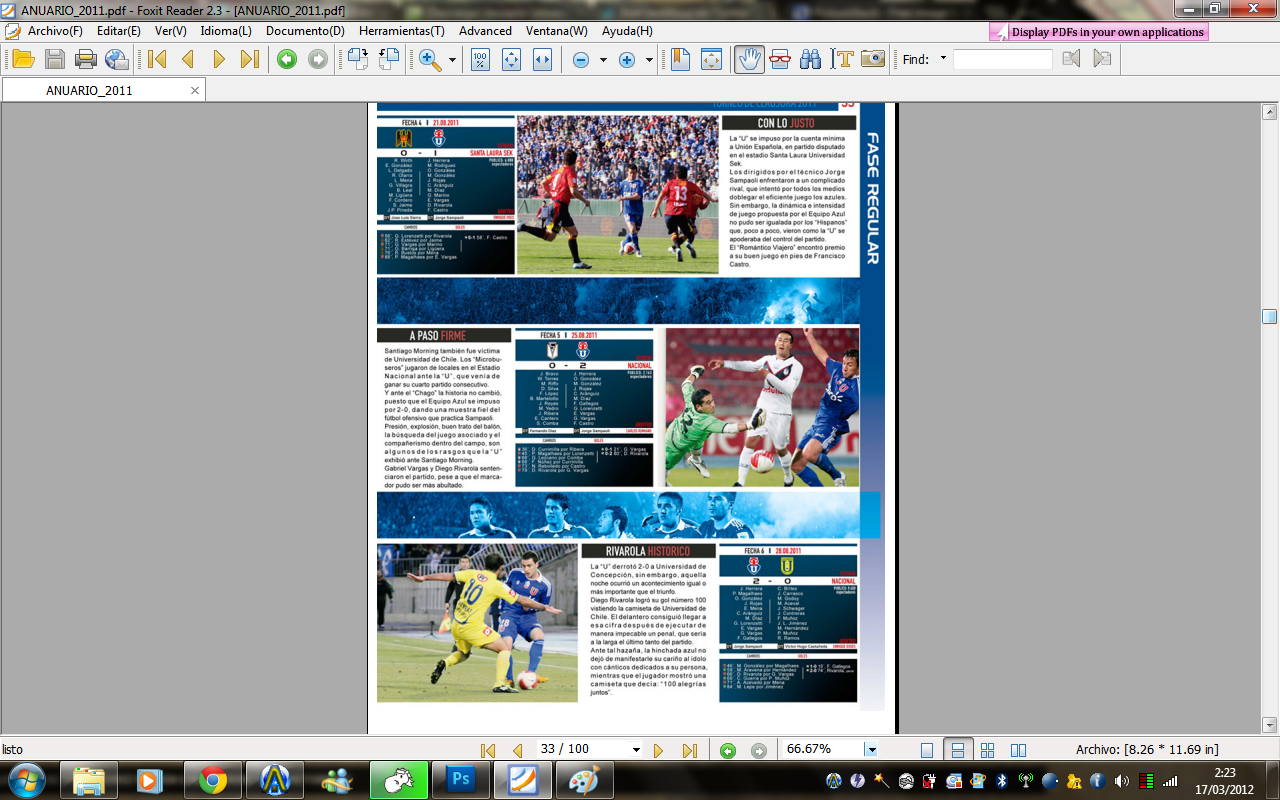Open Photoshop from the taskbar
The height and width of the screenshot is (800, 1280).
click(460, 779)
